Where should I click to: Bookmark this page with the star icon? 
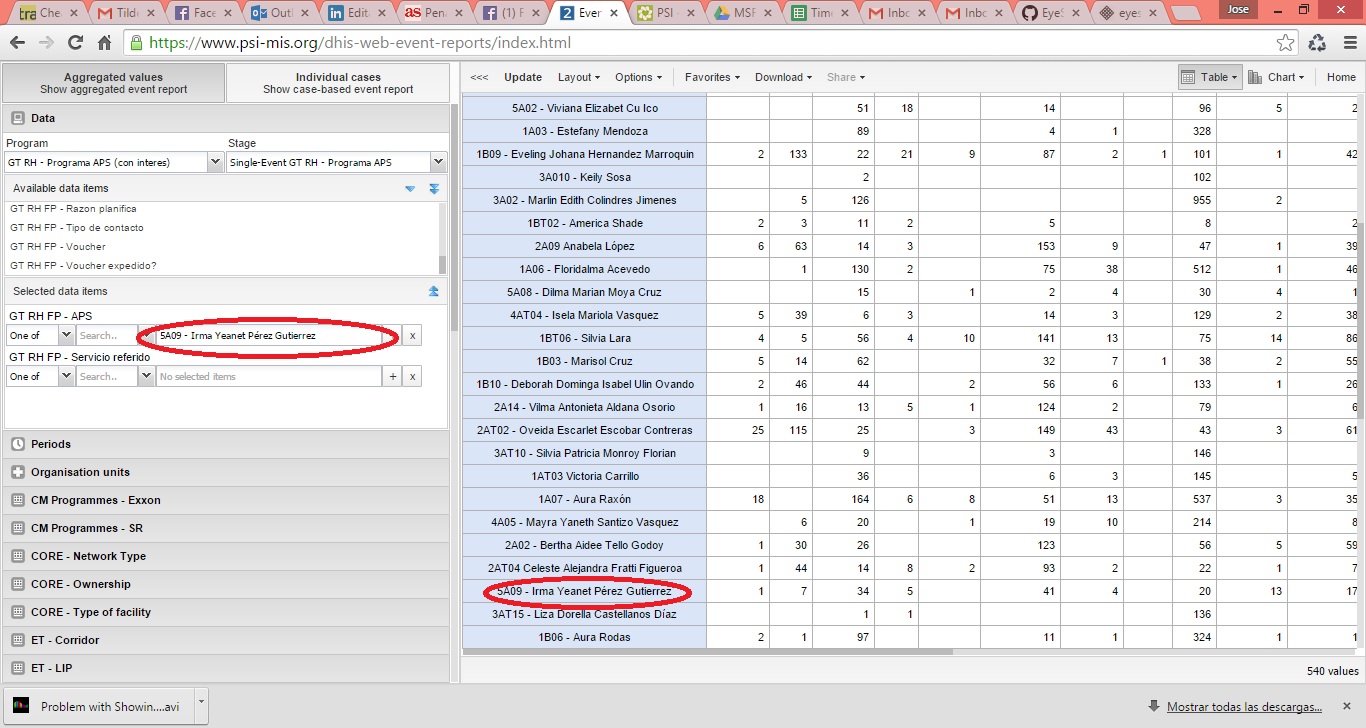pos(1286,43)
